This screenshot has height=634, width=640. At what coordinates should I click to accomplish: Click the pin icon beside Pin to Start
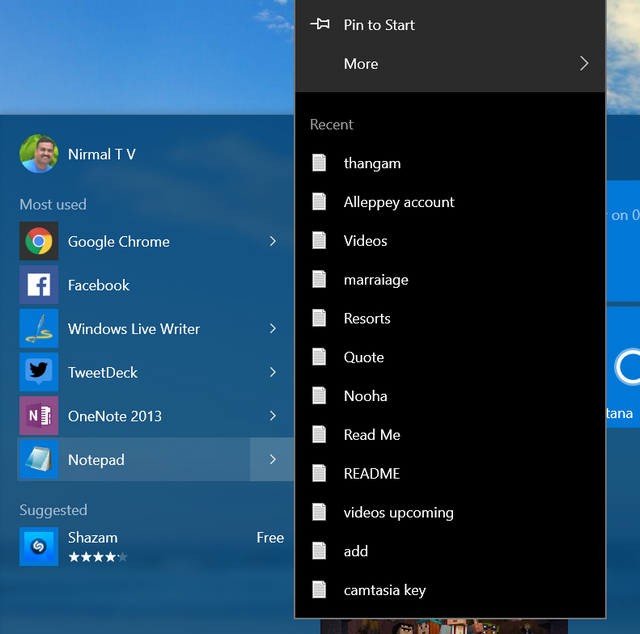pyautogui.click(x=320, y=24)
